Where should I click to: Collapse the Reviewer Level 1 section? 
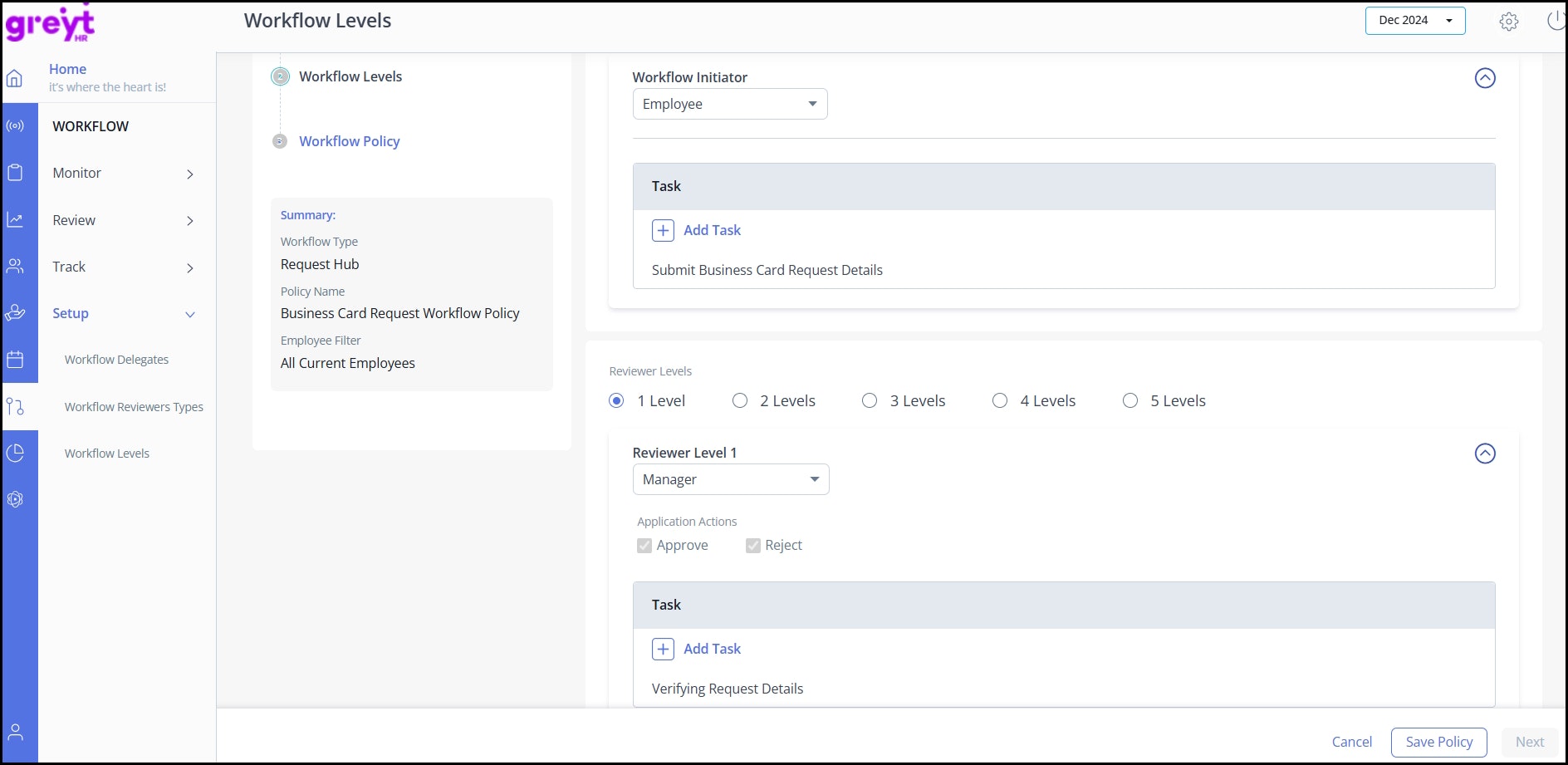point(1485,454)
